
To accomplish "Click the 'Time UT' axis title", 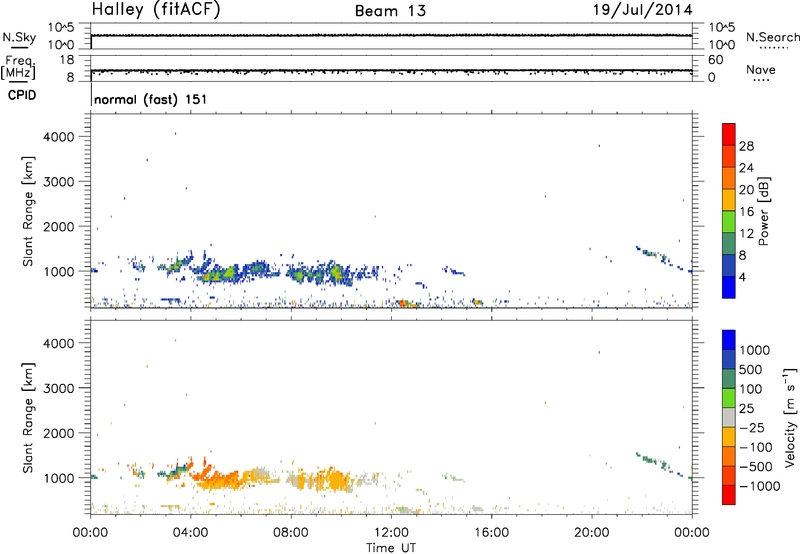I will pos(391,548).
